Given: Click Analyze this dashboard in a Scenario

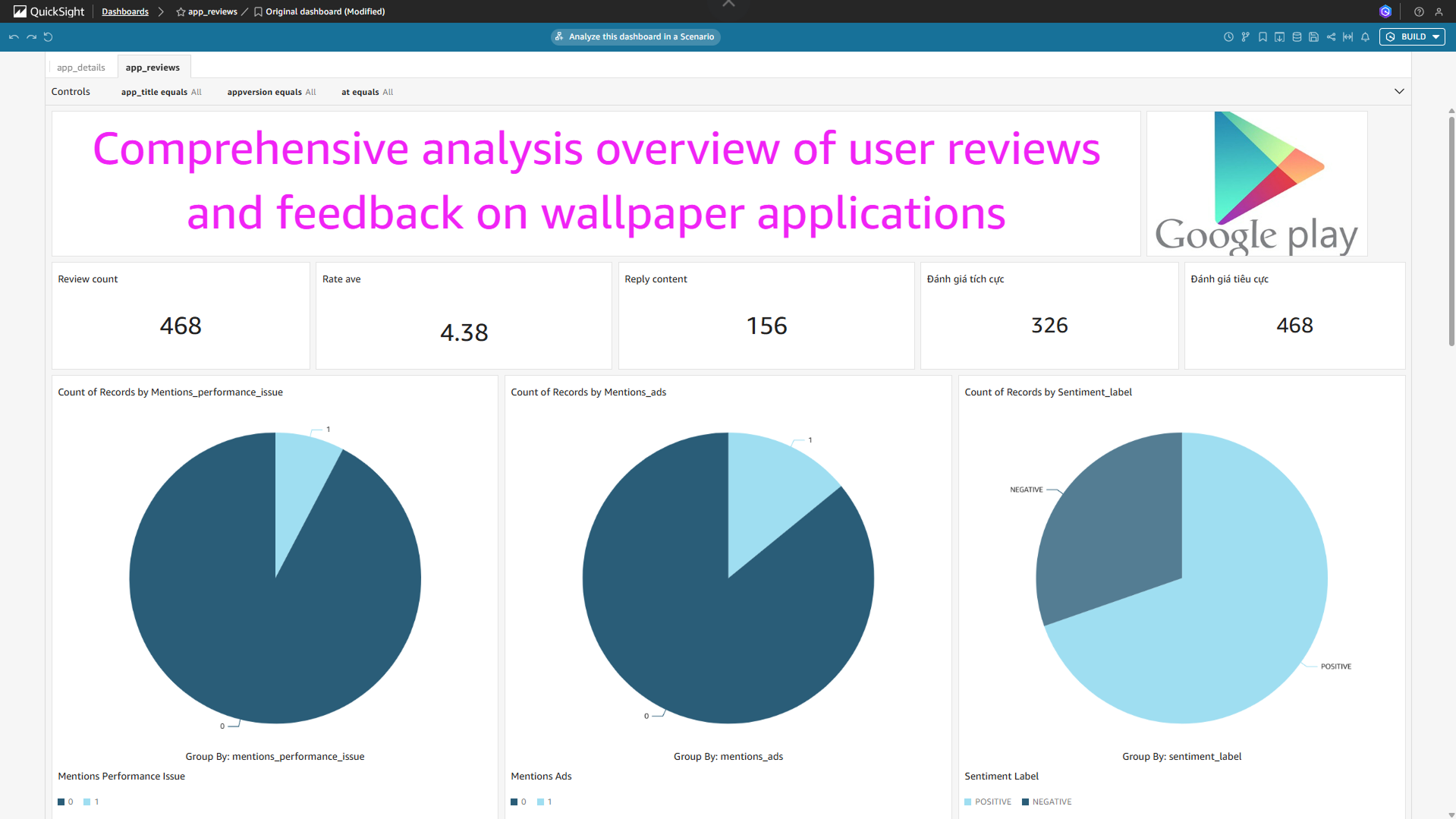Looking at the screenshot, I should click(635, 37).
